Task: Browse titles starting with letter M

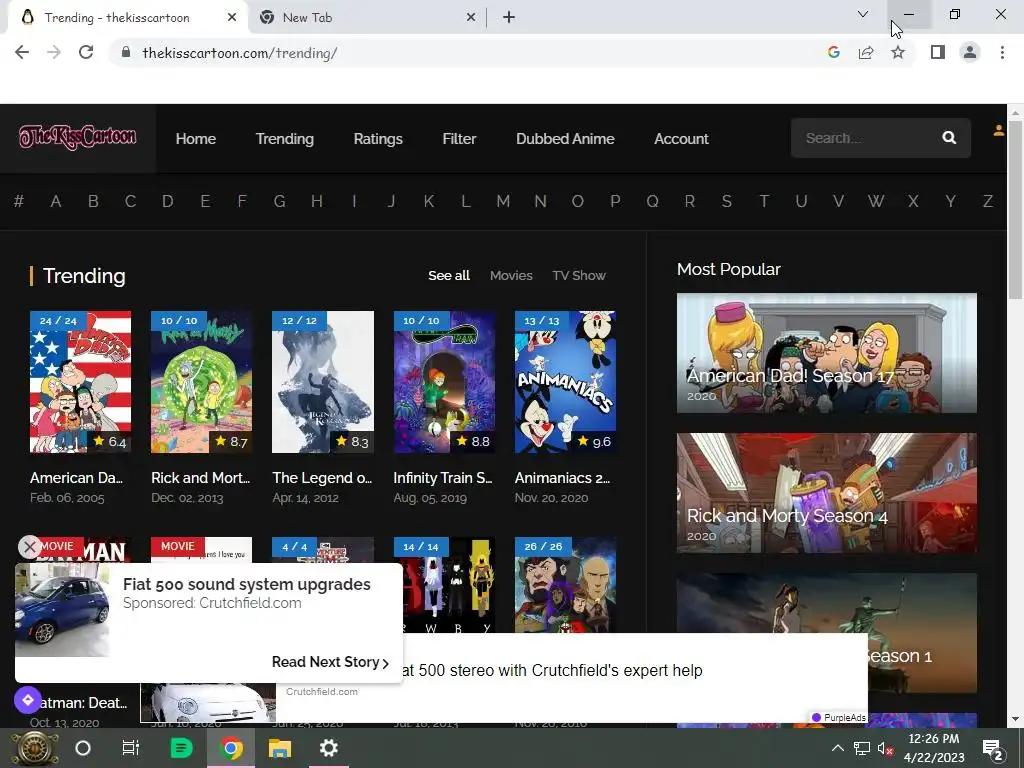Action: click(503, 201)
